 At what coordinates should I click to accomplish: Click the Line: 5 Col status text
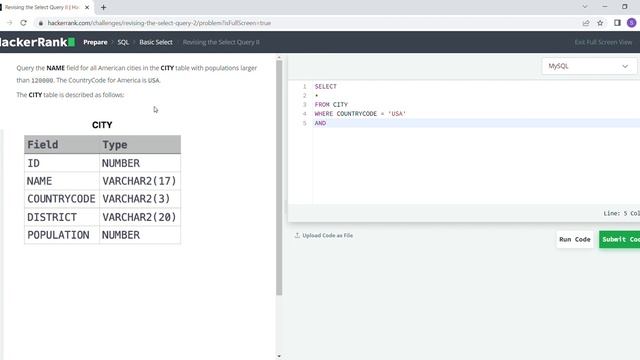click(621, 213)
